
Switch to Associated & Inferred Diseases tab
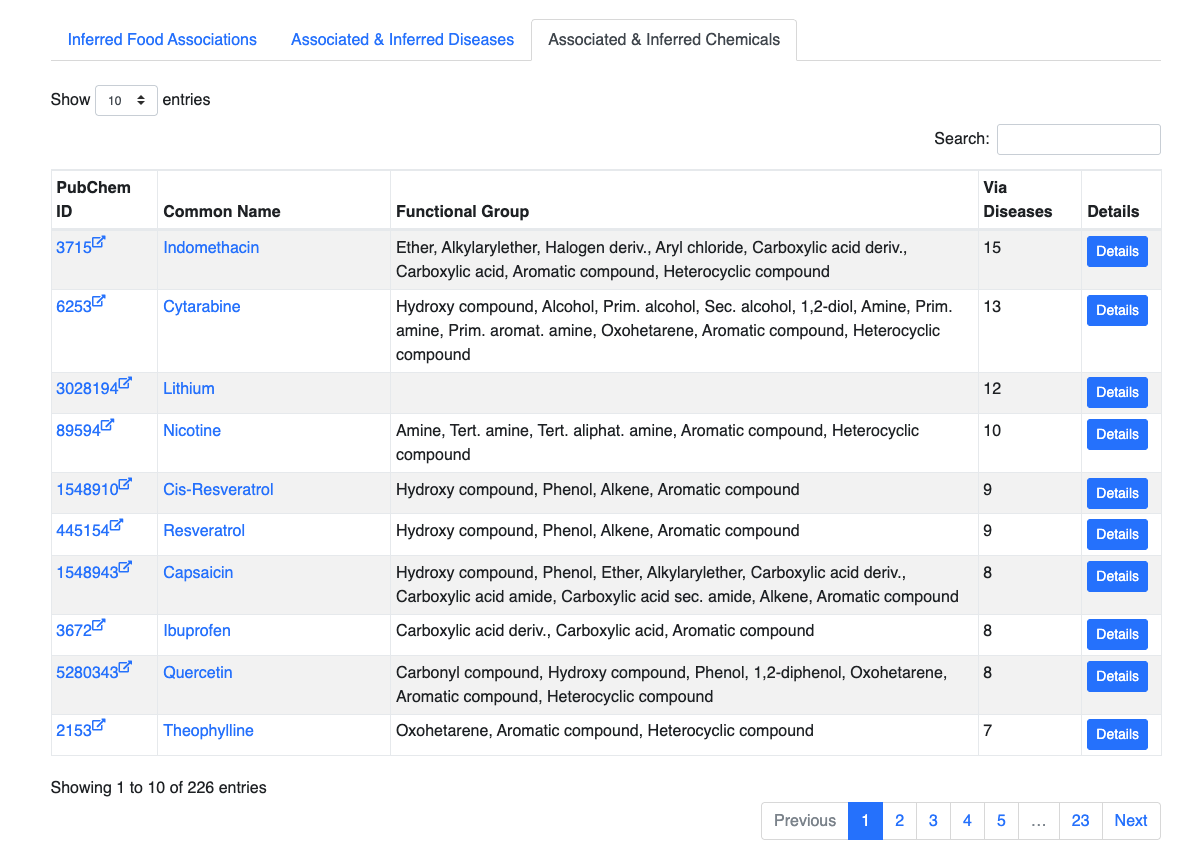click(402, 40)
